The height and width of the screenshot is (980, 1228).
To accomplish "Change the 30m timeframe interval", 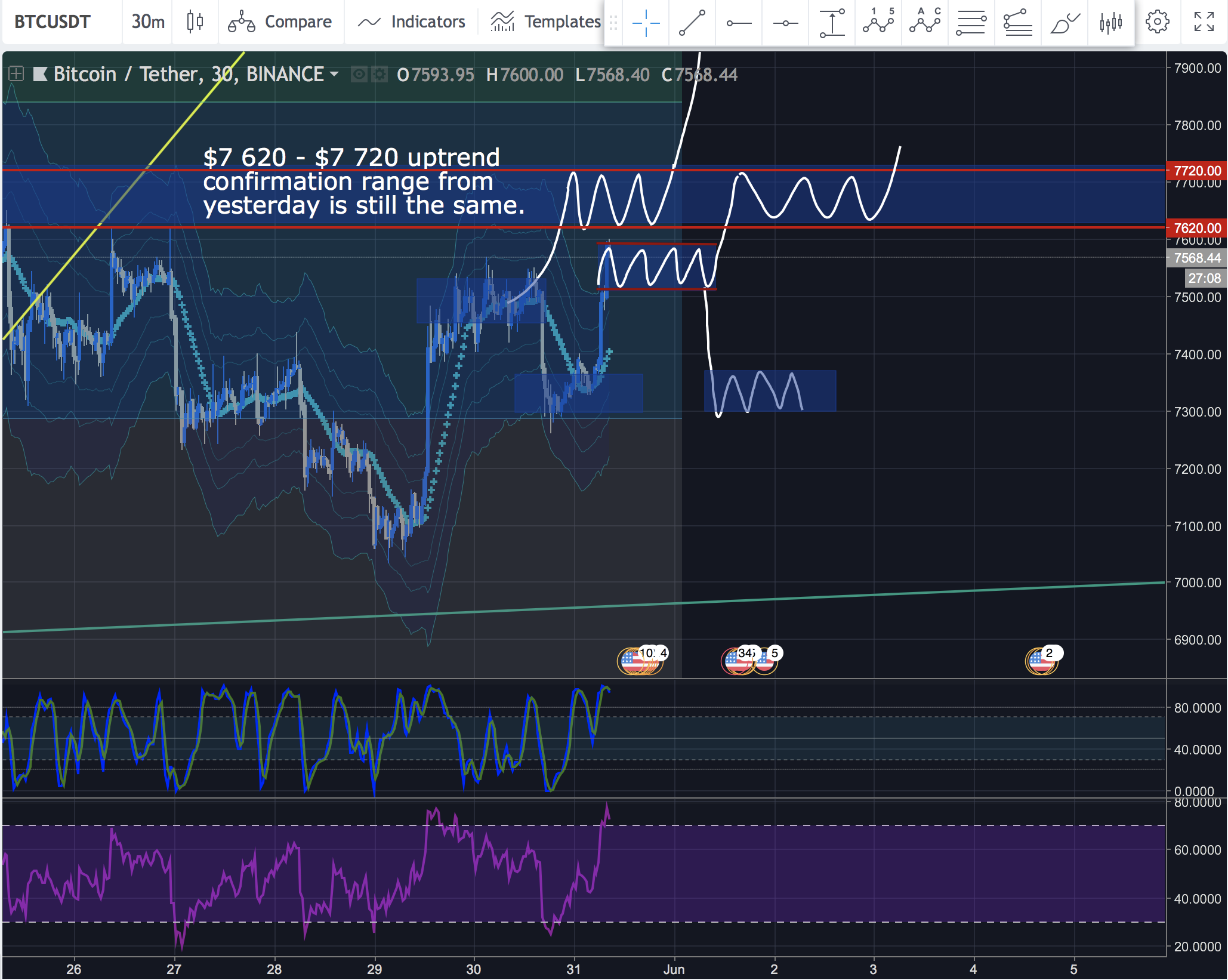I will pos(147,22).
